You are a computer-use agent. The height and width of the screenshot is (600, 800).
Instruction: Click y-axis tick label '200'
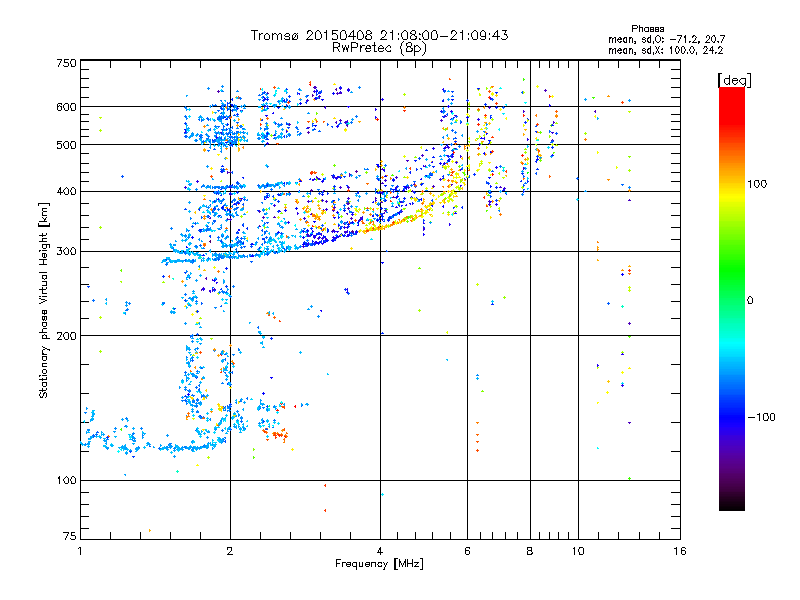click(x=67, y=336)
